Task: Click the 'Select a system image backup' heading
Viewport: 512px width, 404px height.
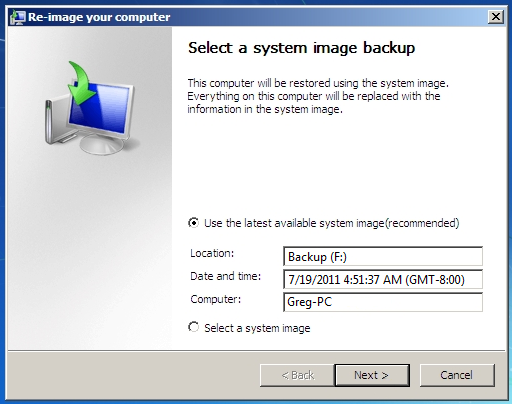Action: [301, 48]
